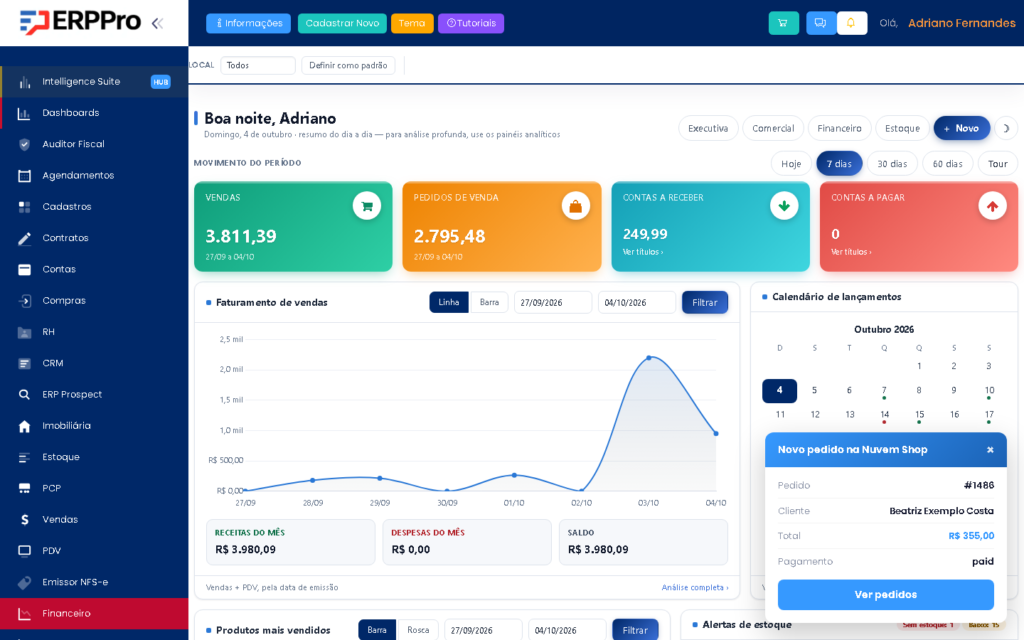The height and width of the screenshot is (640, 1024).
Task: Start the Tour button
Action: click(997, 164)
